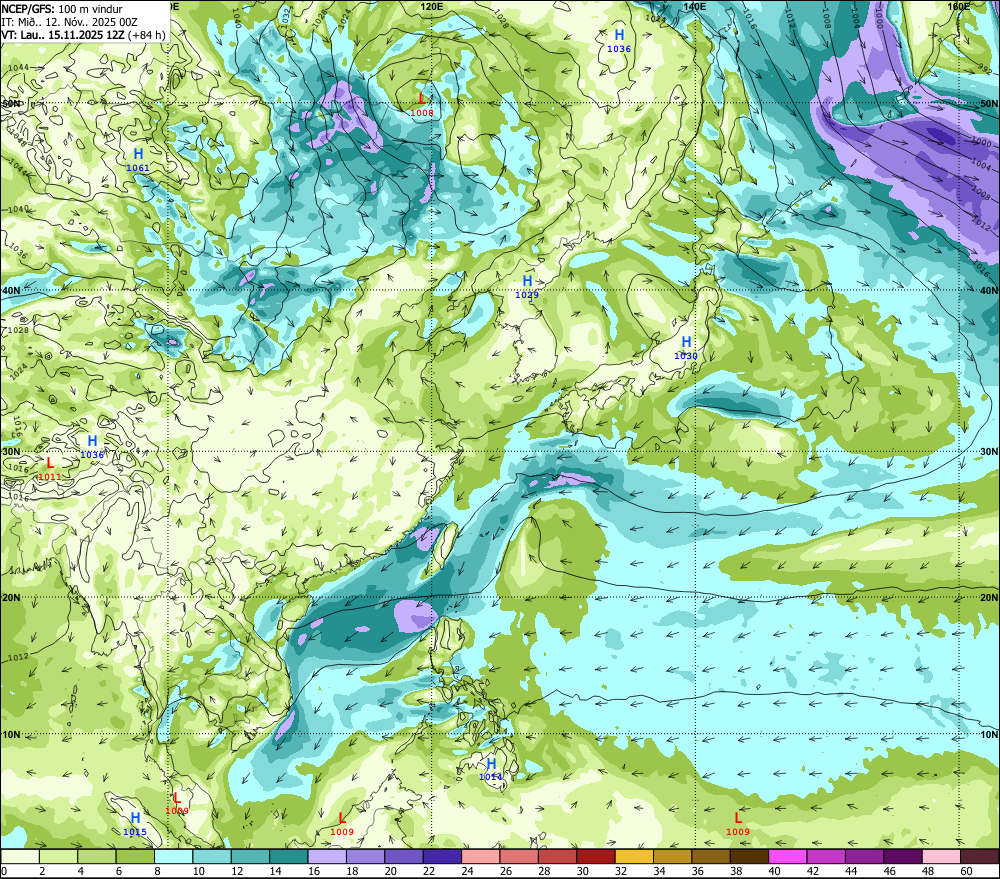Pick the light green 2–4 legend swatch
This screenshot has height=879, width=1000.
point(59,857)
